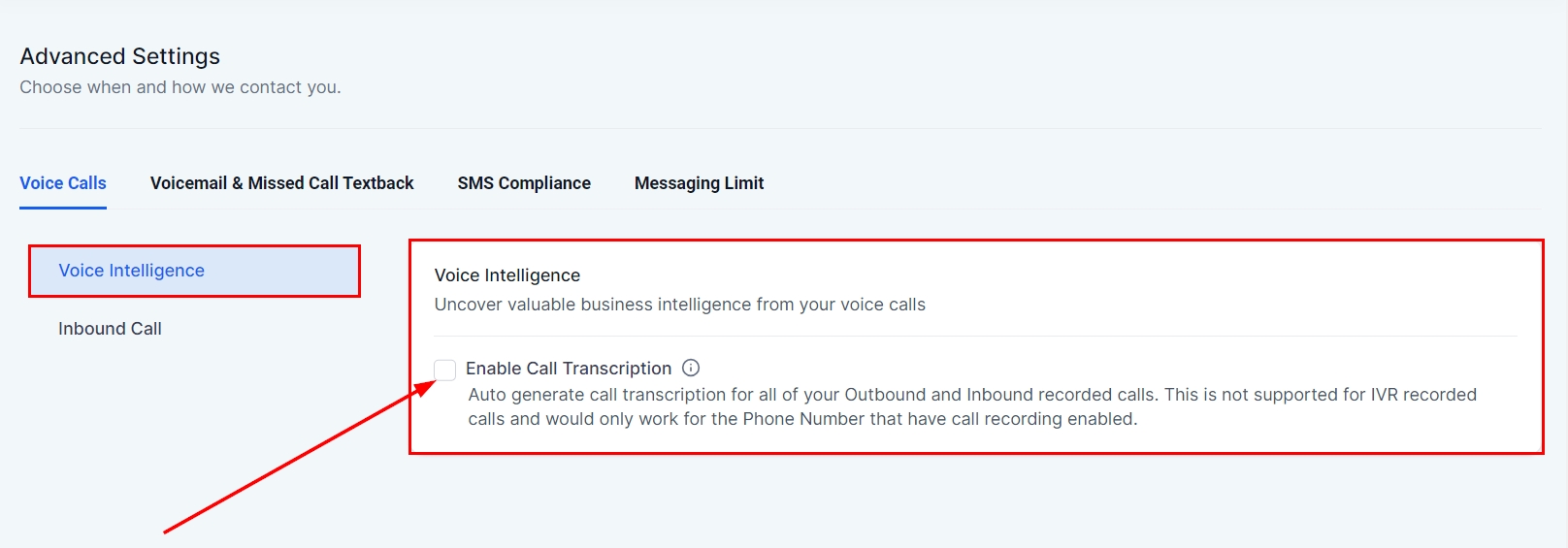
Task: Open the Inbound Call sidebar section
Action: (x=110, y=329)
